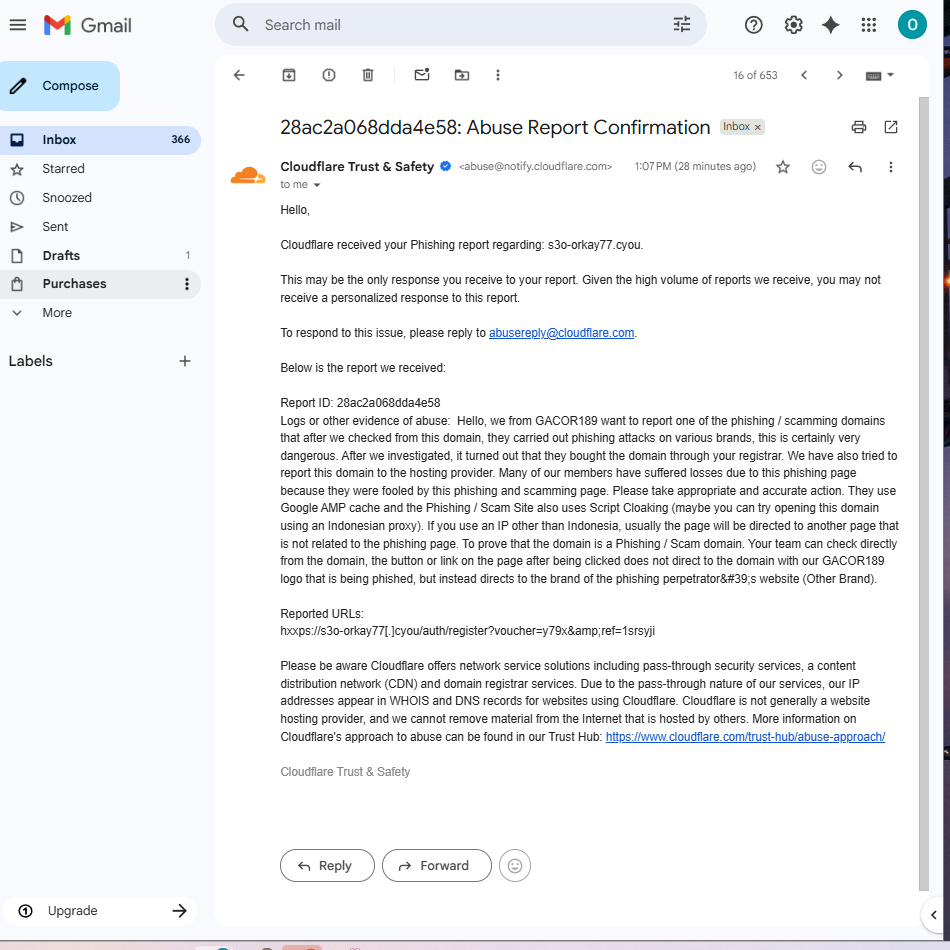950x950 pixels.
Task: Create new label with plus icon
Action: (x=185, y=362)
